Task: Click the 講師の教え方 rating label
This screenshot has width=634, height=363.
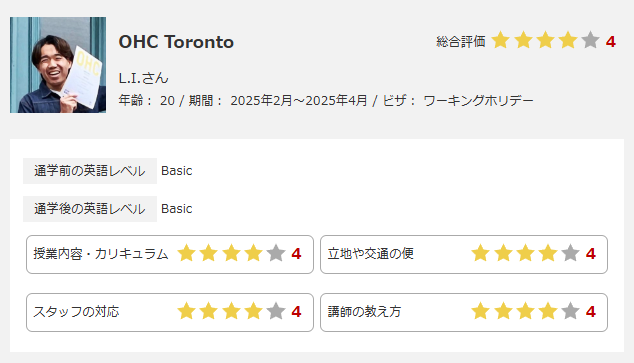Action: 364,312
